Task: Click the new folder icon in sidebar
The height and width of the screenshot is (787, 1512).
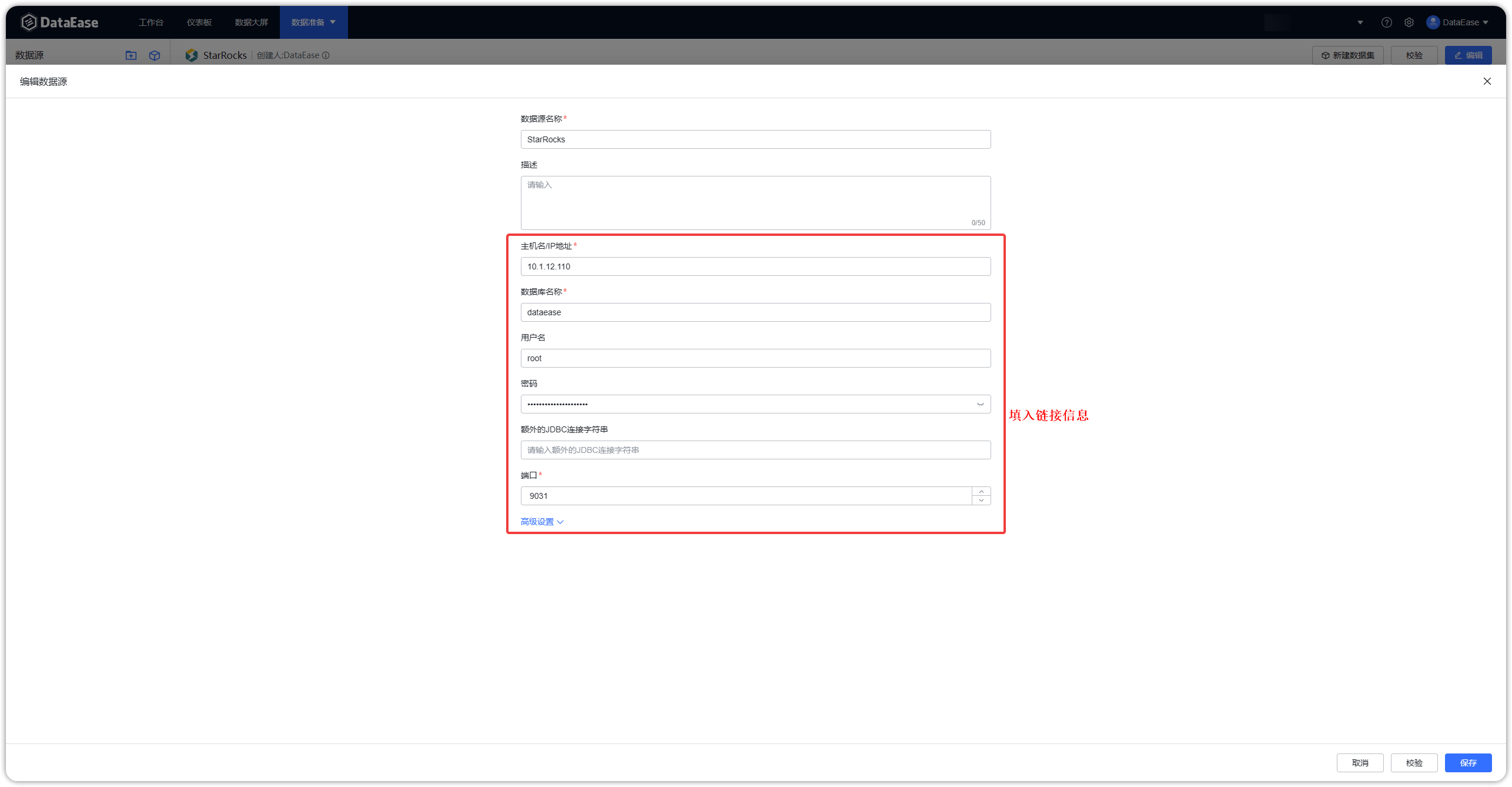Action: pyautogui.click(x=131, y=55)
